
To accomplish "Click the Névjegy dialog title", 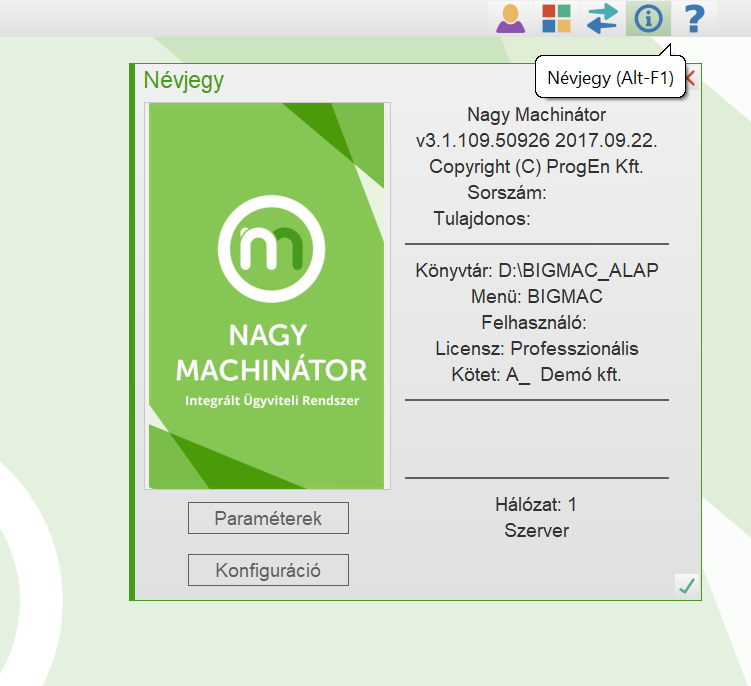I will coord(183,80).
